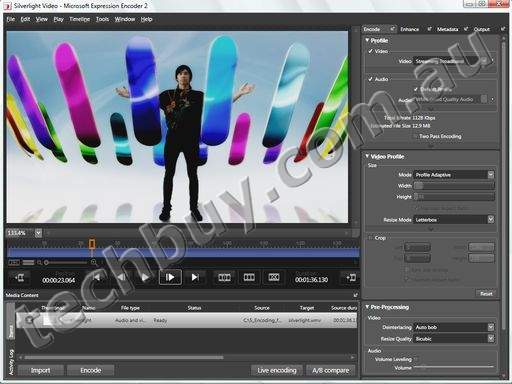
Task: Click the first filmstrip clip-edit icon
Action: (x=224, y=277)
